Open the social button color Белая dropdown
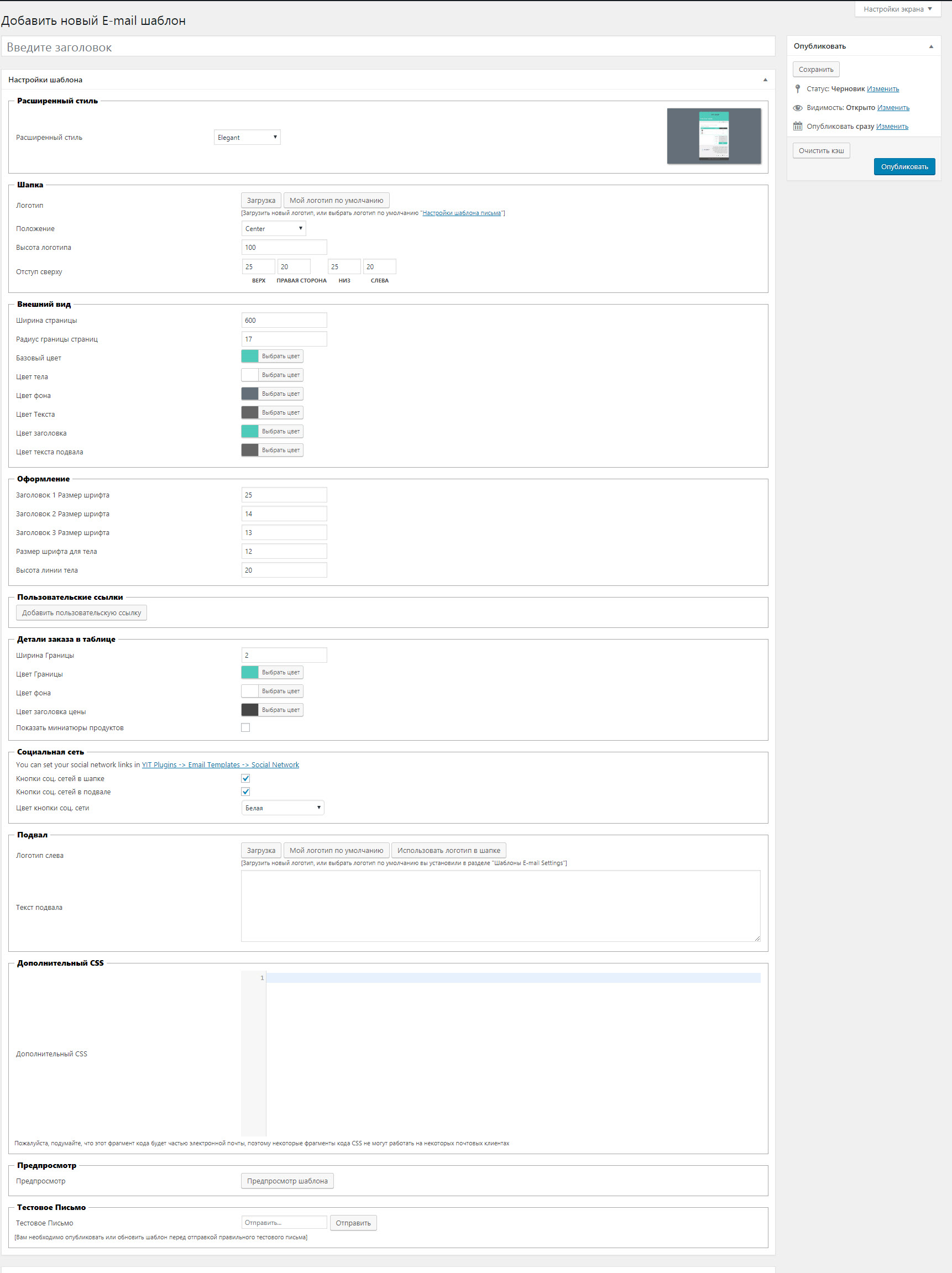This screenshot has height=1273, width=952. (283, 808)
